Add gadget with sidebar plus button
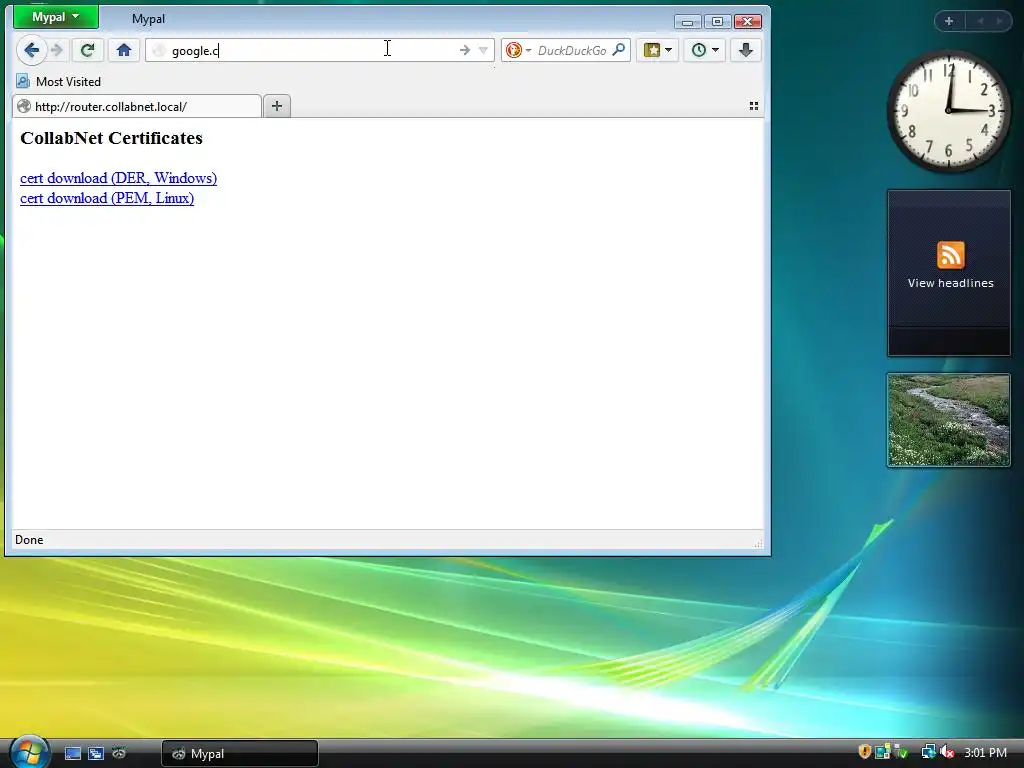 pyautogui.click(x=949, y=21)
